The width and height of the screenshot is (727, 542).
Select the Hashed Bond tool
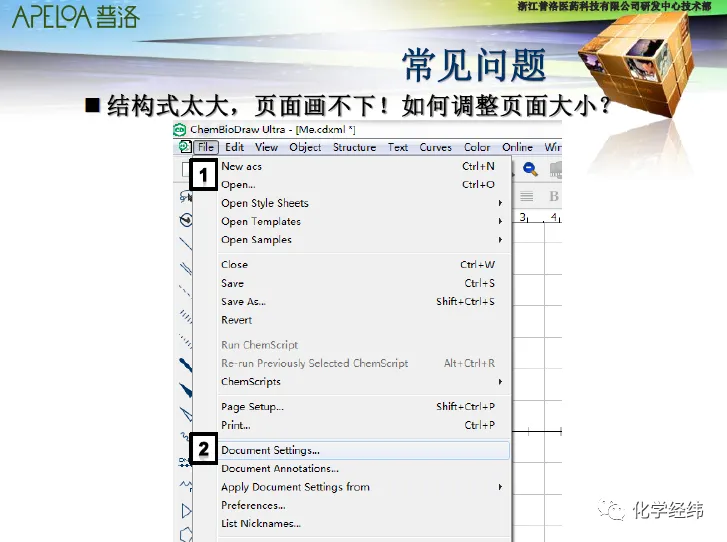(x=185, y=316)
